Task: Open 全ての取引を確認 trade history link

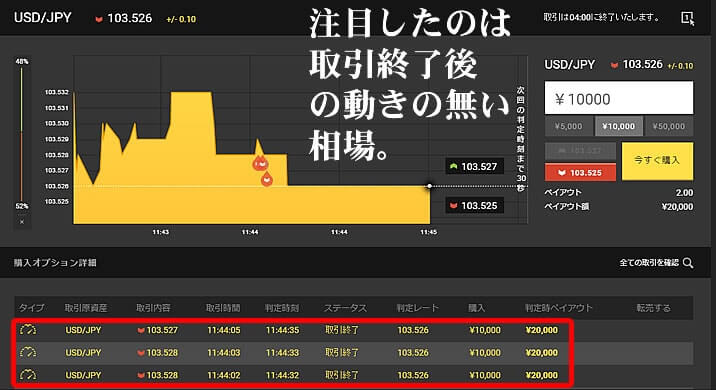Action: [649, 263]
